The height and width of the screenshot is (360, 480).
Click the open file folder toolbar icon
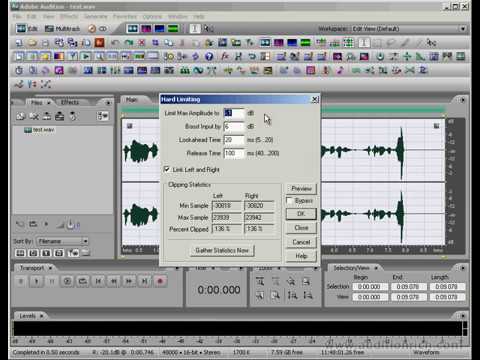(x=32, y=43)
